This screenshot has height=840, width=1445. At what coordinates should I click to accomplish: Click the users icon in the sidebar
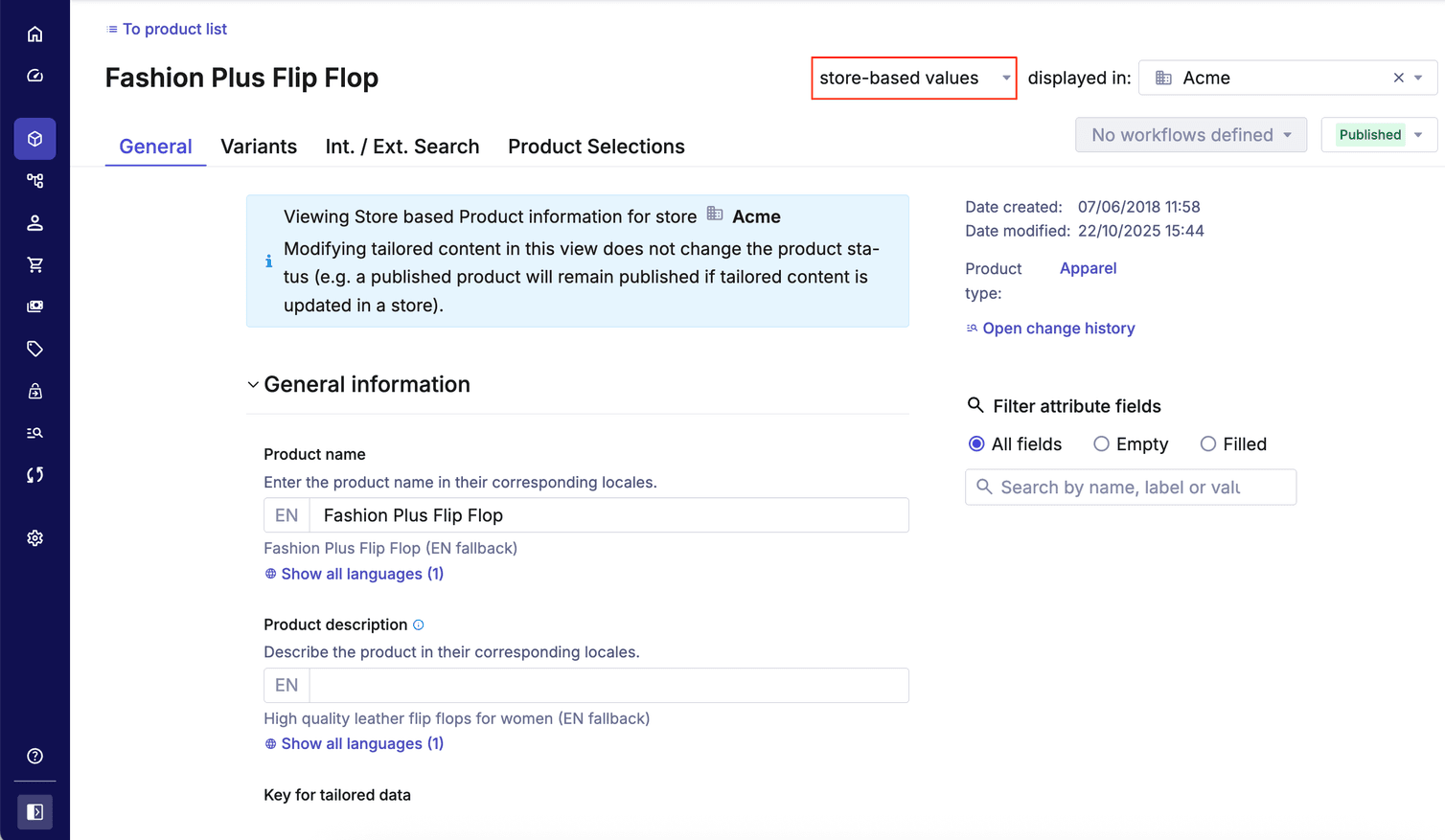coord(34,222)
